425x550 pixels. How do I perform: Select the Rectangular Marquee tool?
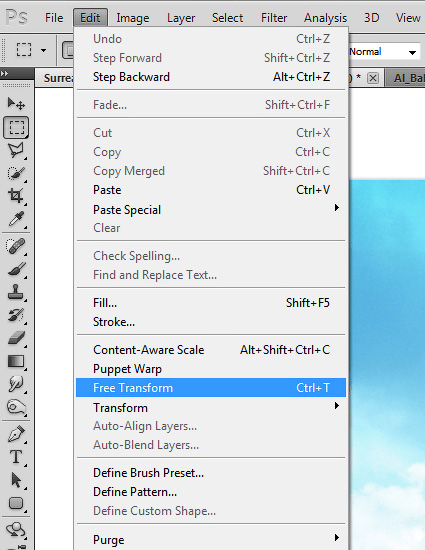[16, 127]
